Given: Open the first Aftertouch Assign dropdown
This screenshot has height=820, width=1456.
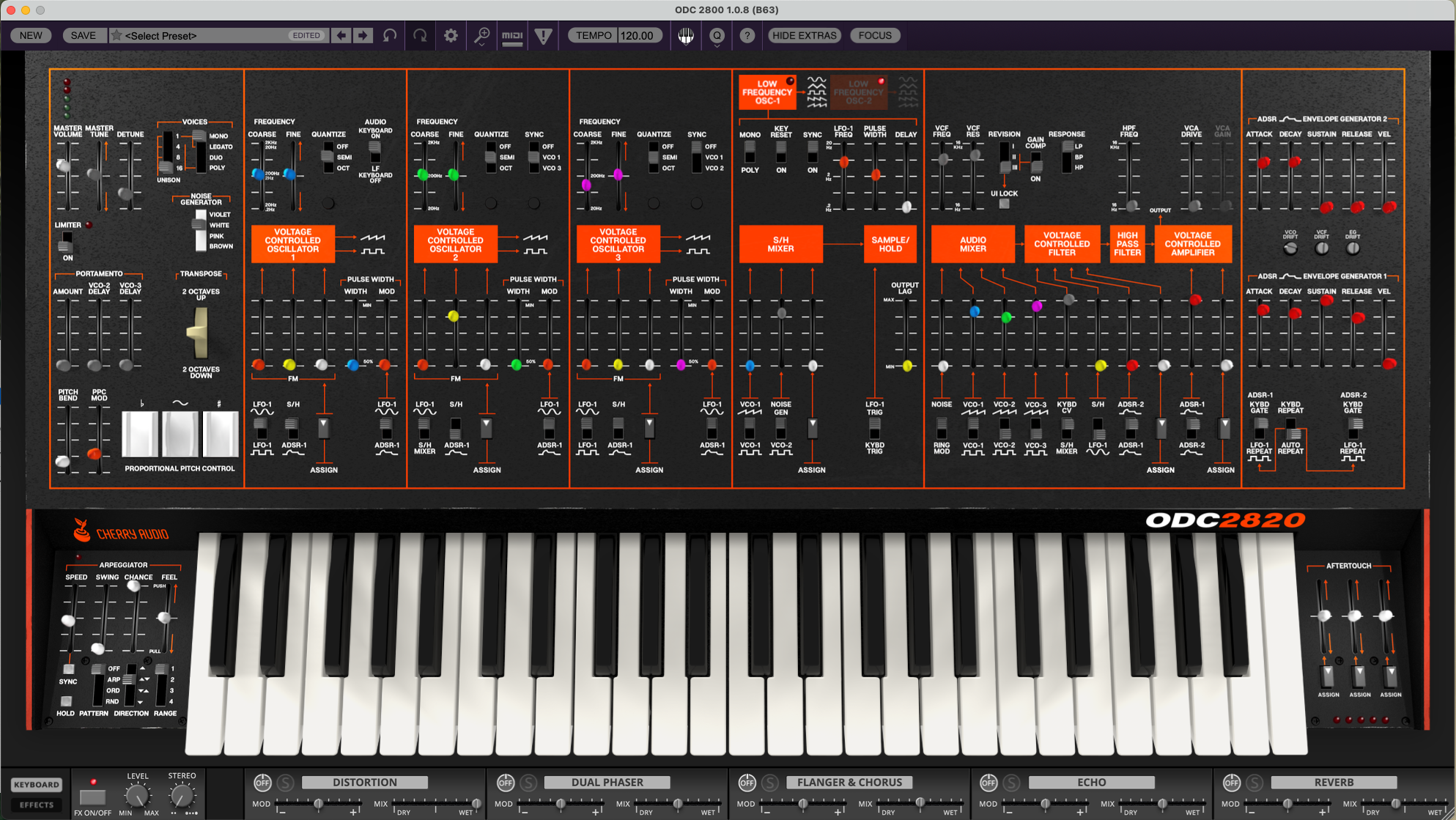Looking at the screenshot, I should point(1328,676).
